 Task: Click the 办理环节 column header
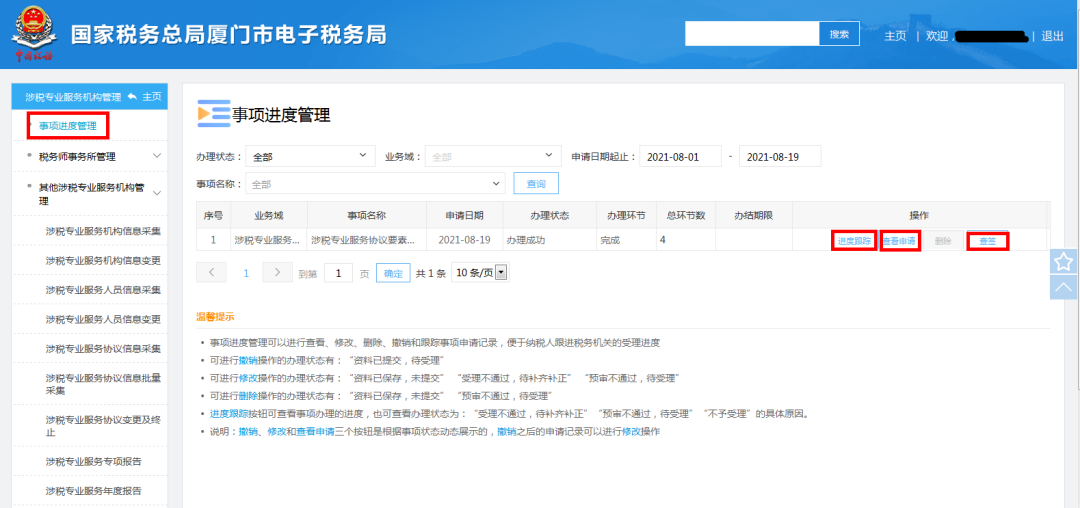626,215
